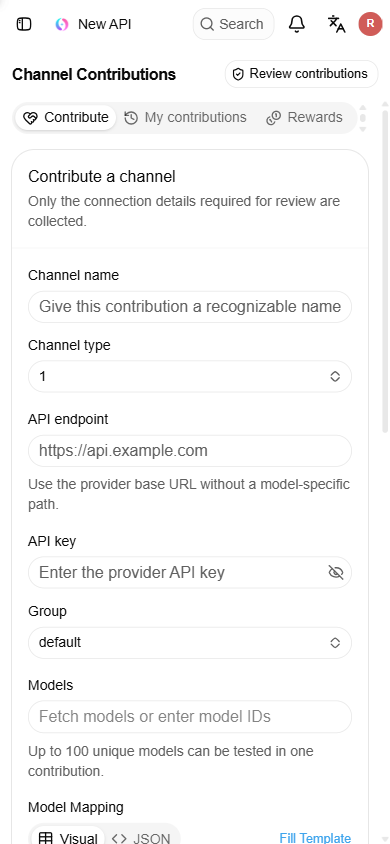390x844 pixels.
Task: Click the table icon on Visual mode
Action: coord(46,838)
